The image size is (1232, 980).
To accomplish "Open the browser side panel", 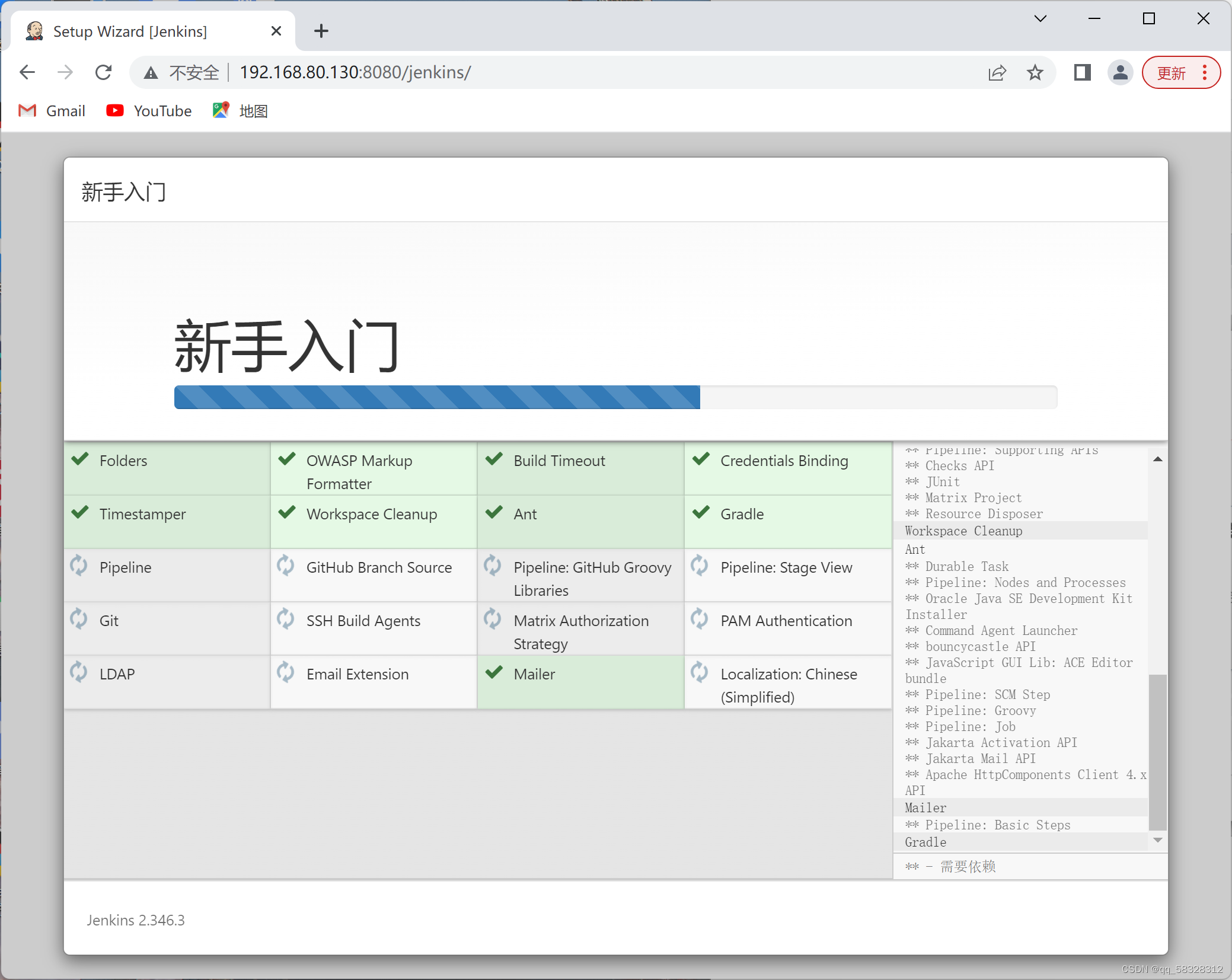I will tap(1082, 72).
